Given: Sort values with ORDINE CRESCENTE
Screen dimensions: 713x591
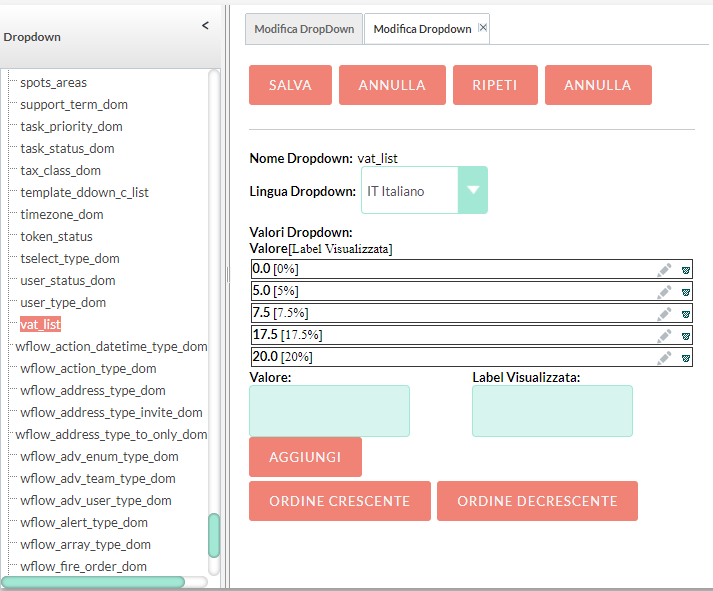Looking at the screenshot, I should (339, 501).
